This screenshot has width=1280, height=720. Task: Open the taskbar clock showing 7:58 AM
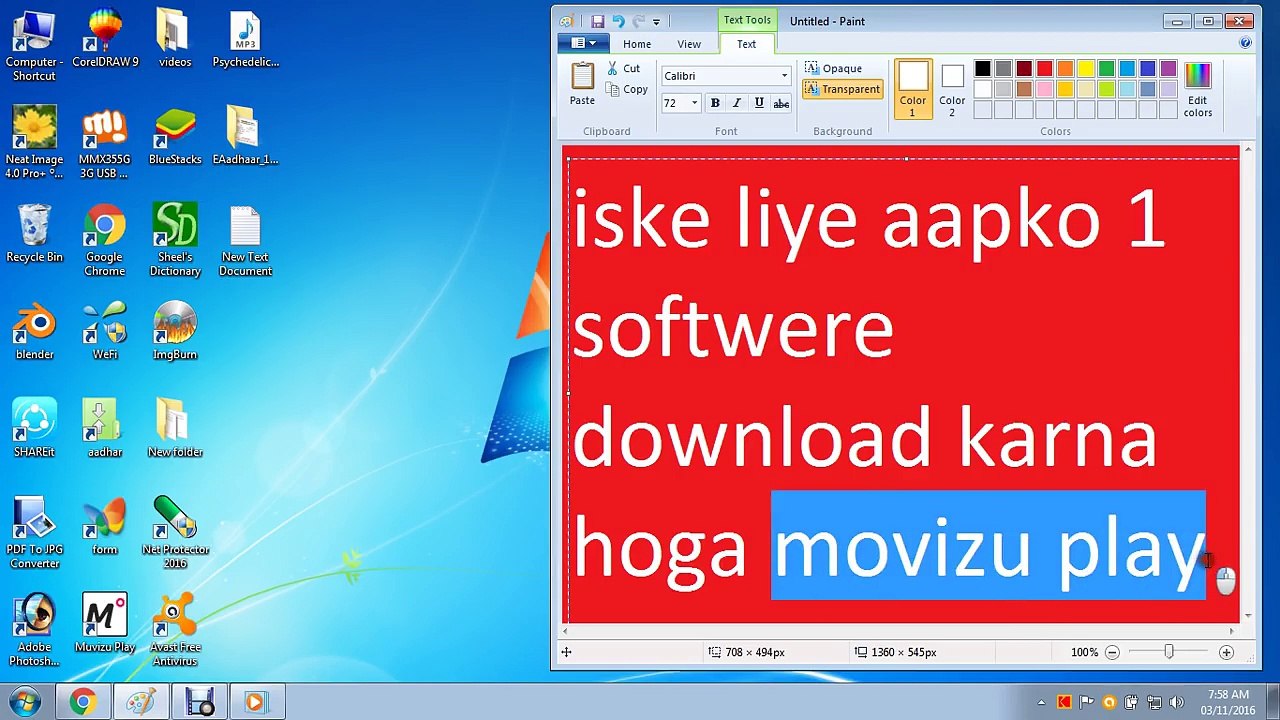(x=1228, y=702)
